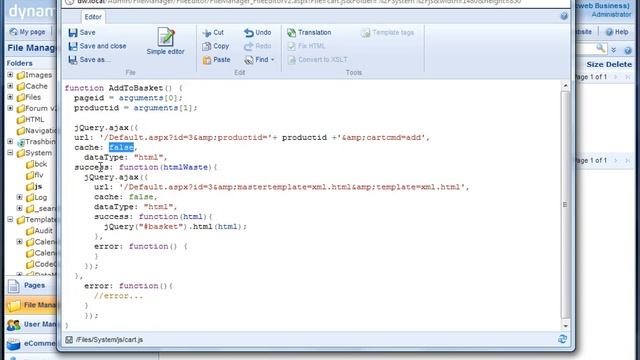Open User Management section in the sidebar
This screenshot has width=640, height=360.
point(31,324)
